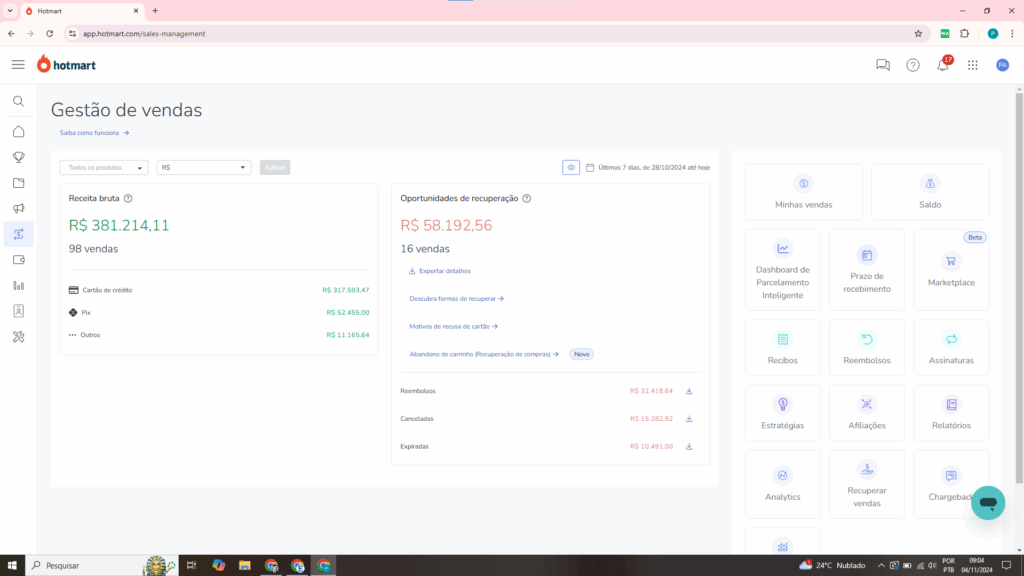The image size is (1024, 576).
Task: Click the Hotmart logo
Action: [x=66, y=64]
